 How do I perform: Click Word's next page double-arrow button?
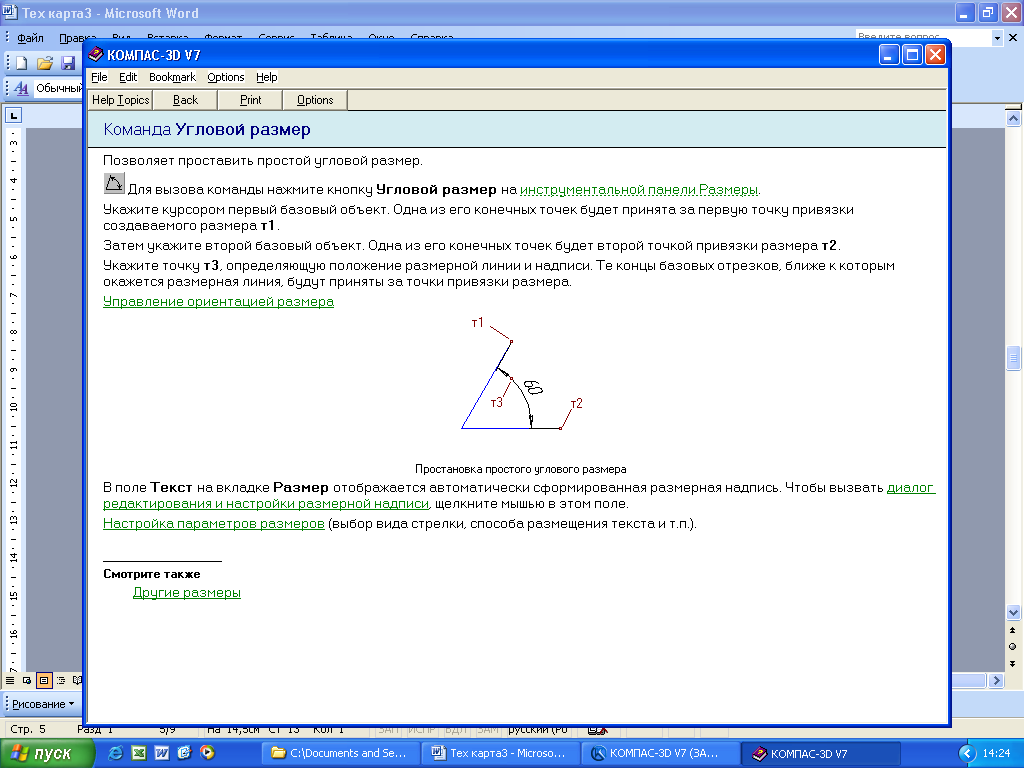click(x=1013, y=664)
